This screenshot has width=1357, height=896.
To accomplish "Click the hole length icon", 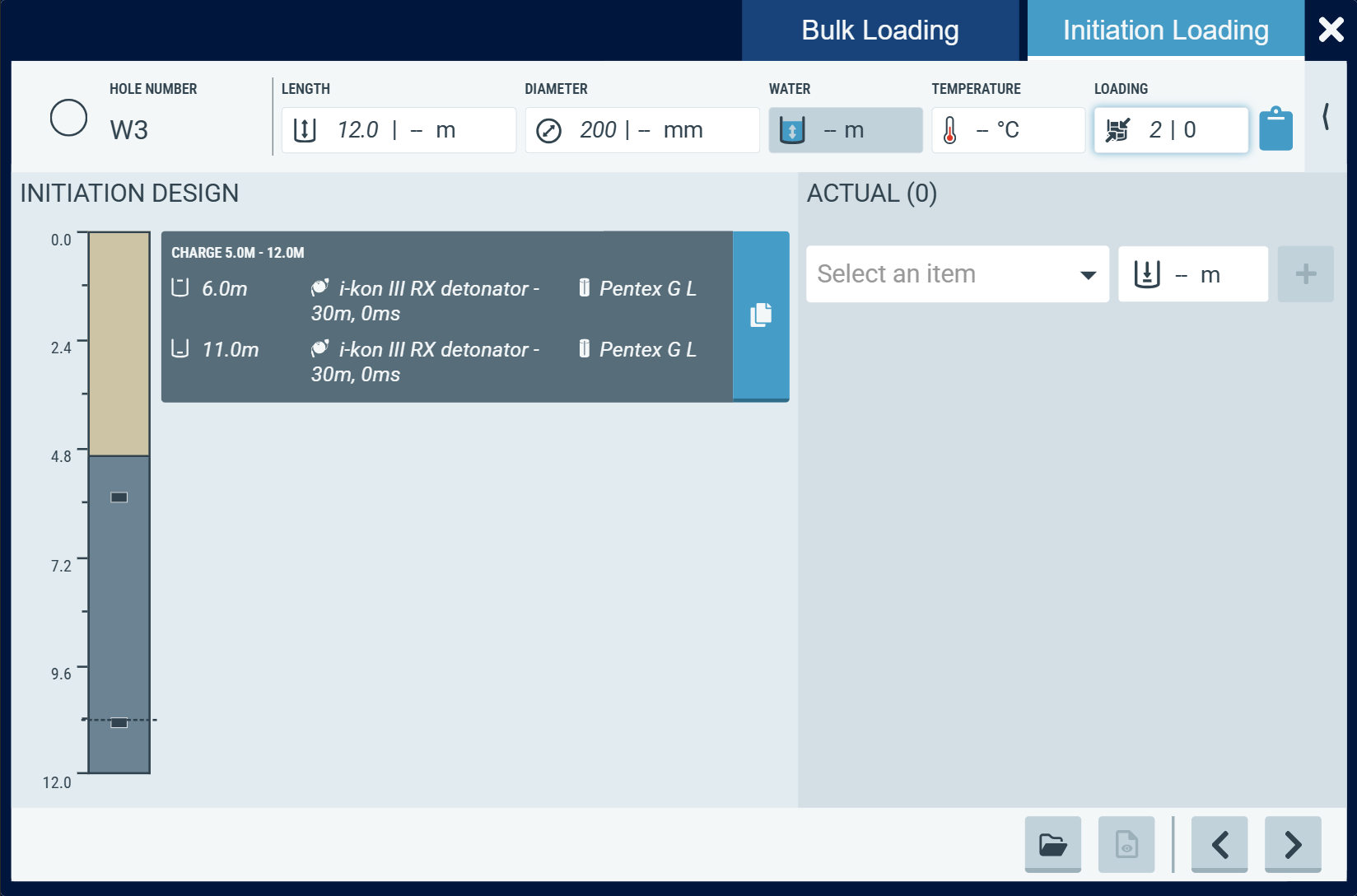I will pyautogui.click(x=305, y=130).
